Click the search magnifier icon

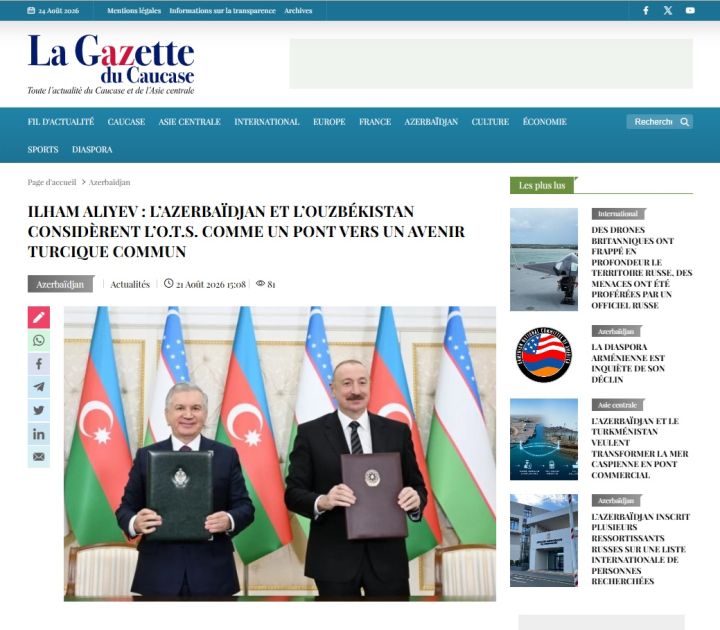point(685,122)
